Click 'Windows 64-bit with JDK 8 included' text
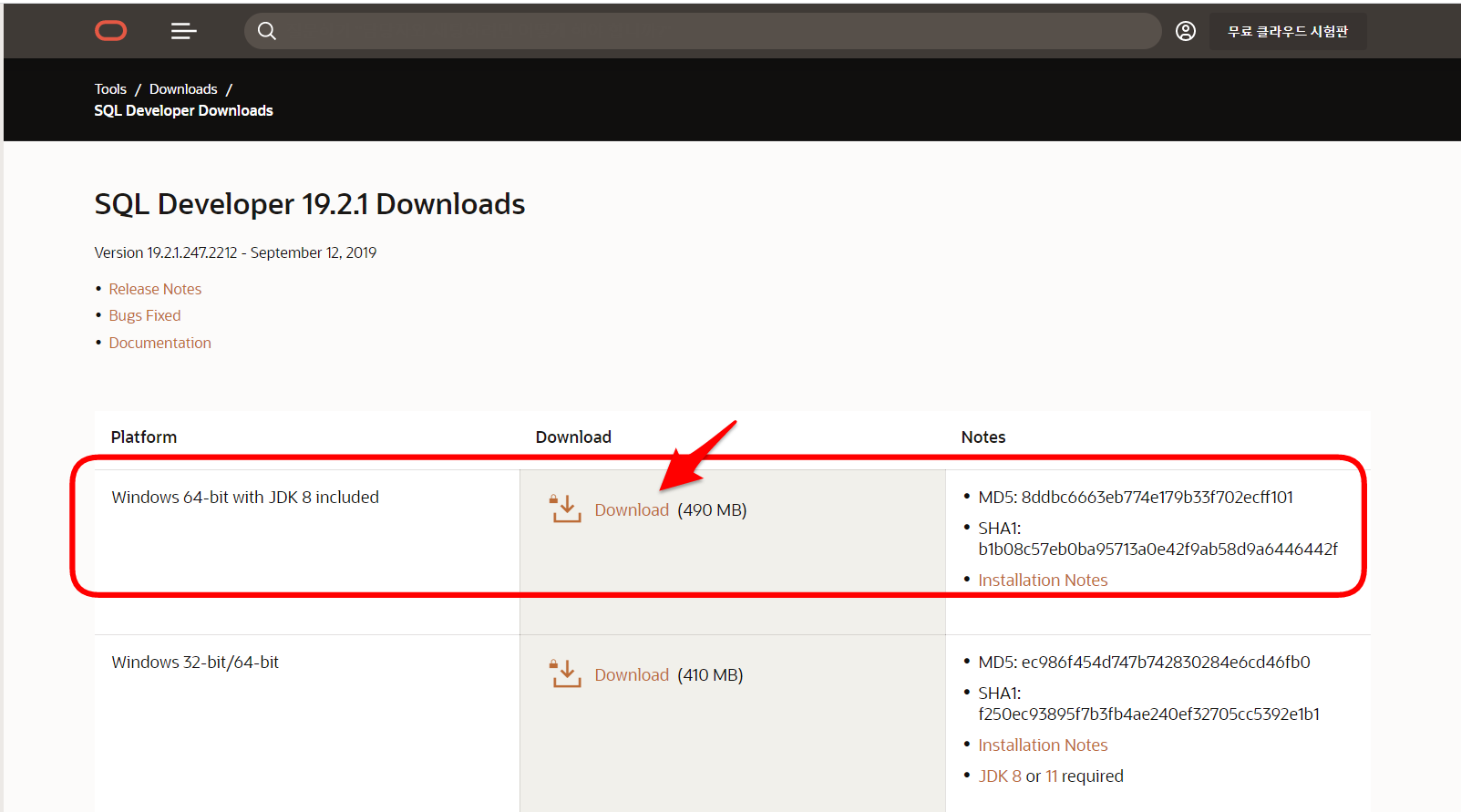 point(245,497)
